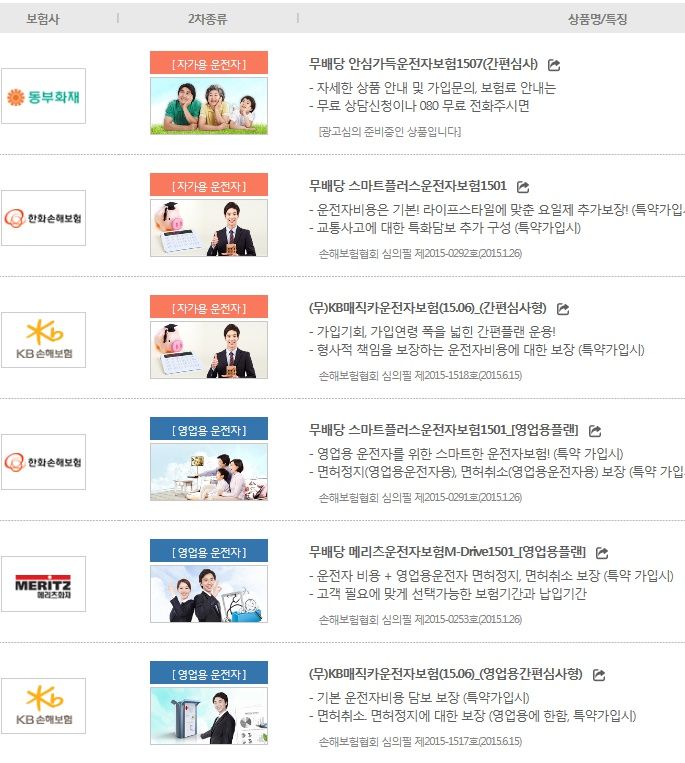
Task: Select 영업용 운전자 label above Meritz image
Action: 209,551
